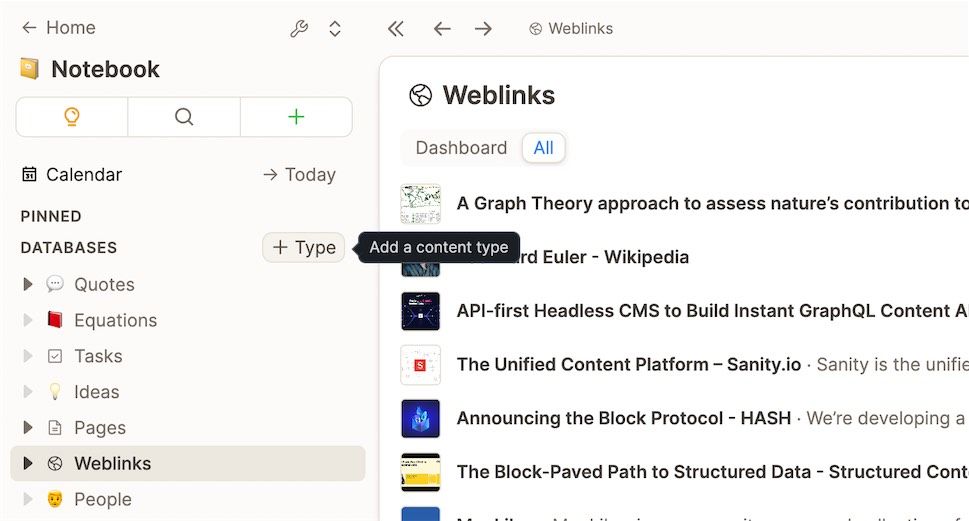Viewport: 969px width, 521px height.
Task: Click the green plus create button
Action: pos(296,117)
